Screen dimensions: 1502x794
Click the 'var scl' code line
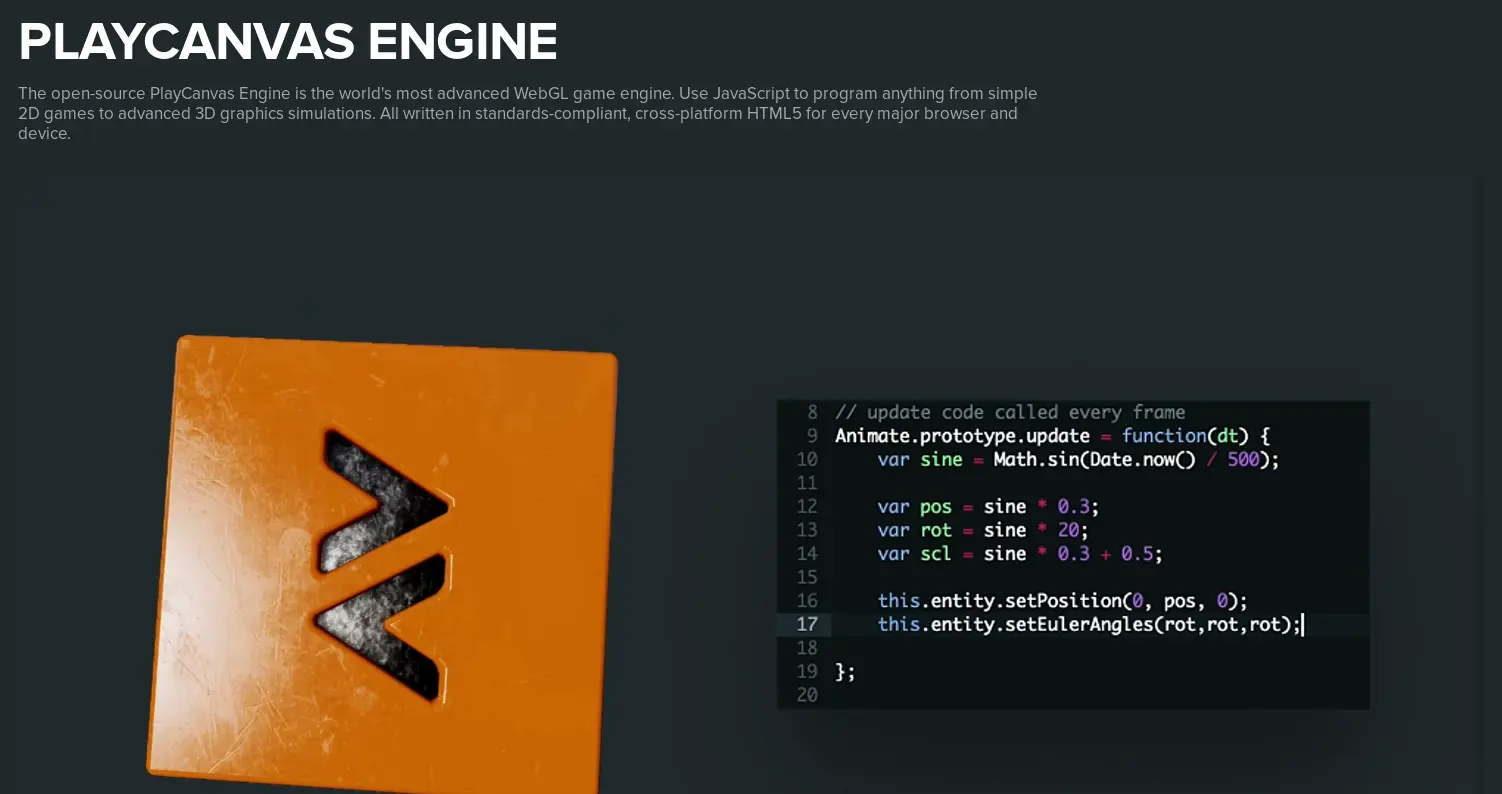[x=1020, y=553]
